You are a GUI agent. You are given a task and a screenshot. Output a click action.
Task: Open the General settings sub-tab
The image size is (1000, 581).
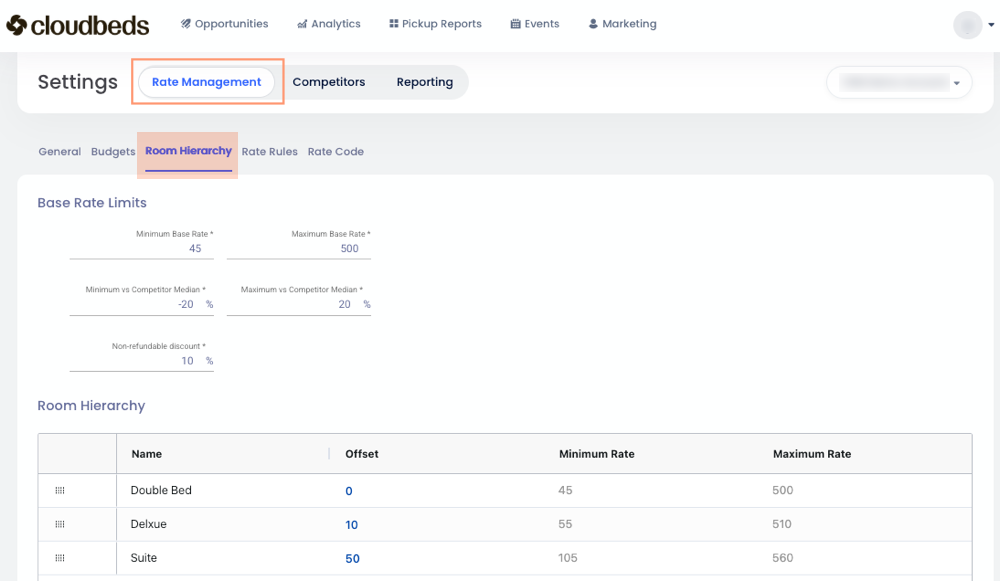tap(59, 152)
